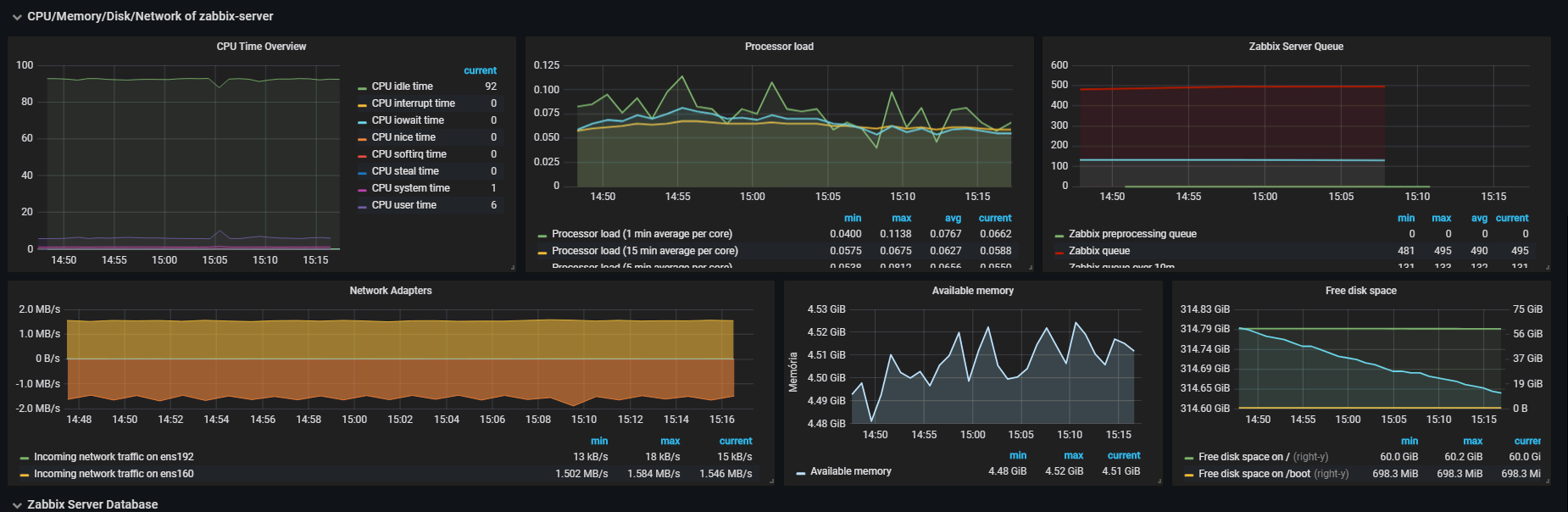Image resolution: width=1568 pixels, height=512 pixels.
Task: Sort Zabbix Server Queue legend by max
Action: point(1442,218)
